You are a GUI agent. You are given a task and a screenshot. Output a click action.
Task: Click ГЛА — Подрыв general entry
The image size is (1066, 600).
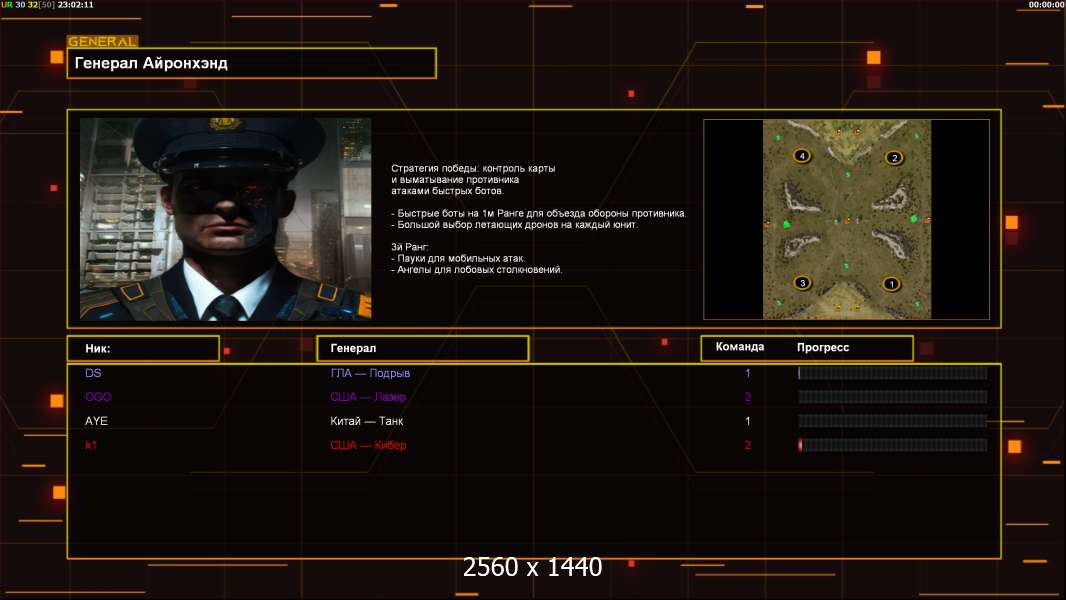point(370,373)
